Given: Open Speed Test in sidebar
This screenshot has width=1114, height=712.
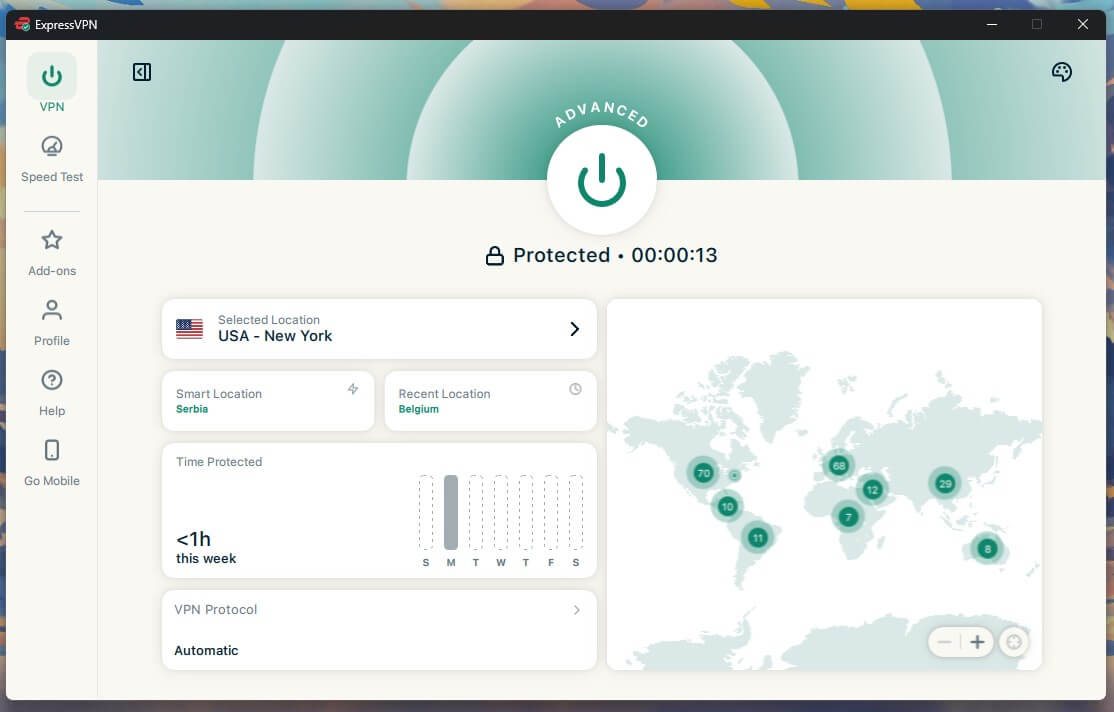Looking at the screenshot, I should 52,159.
